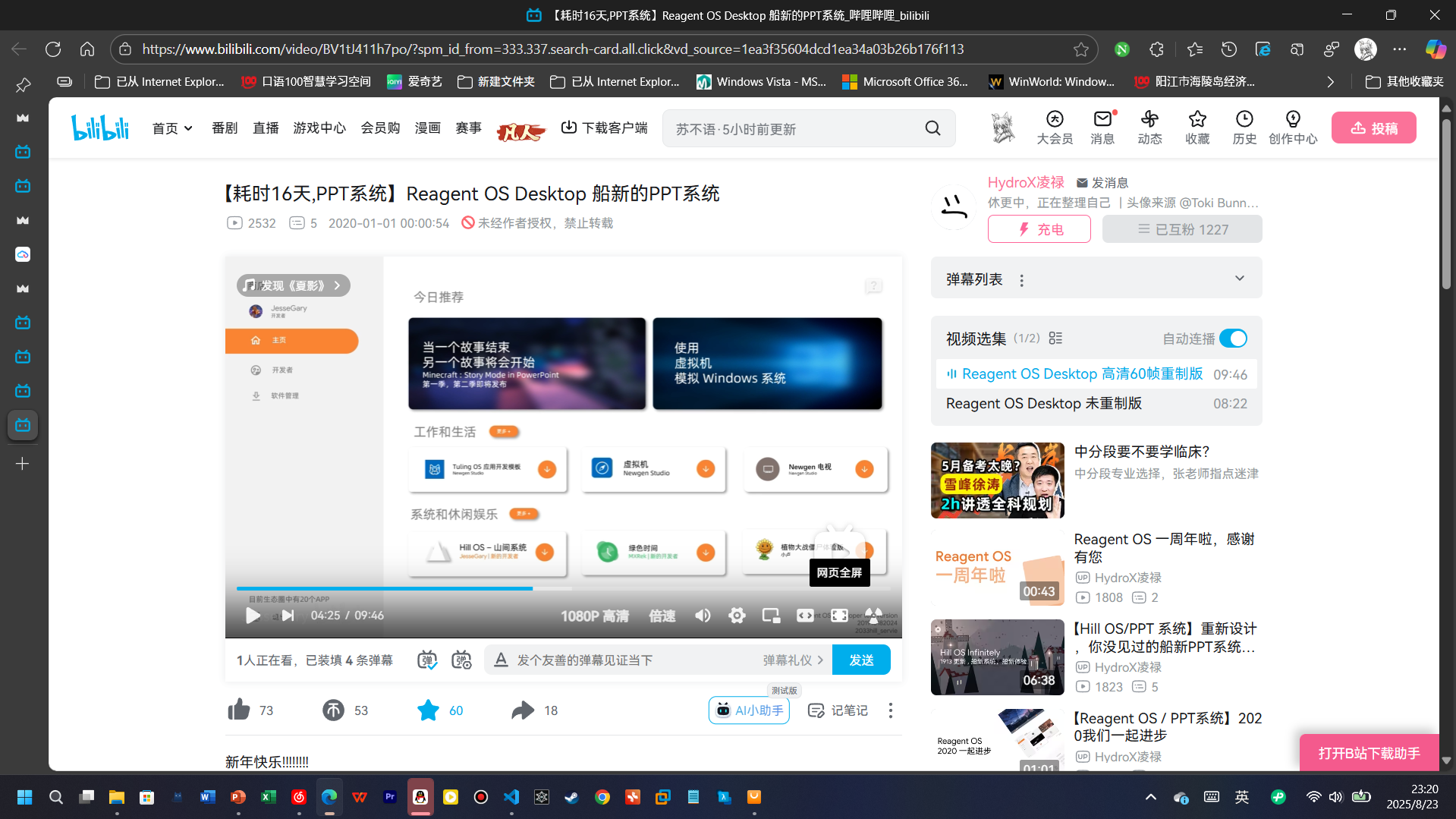Viewport: 1456px width, 819px height.
Task: Skip to next video in player
Action: coord(288,616)
